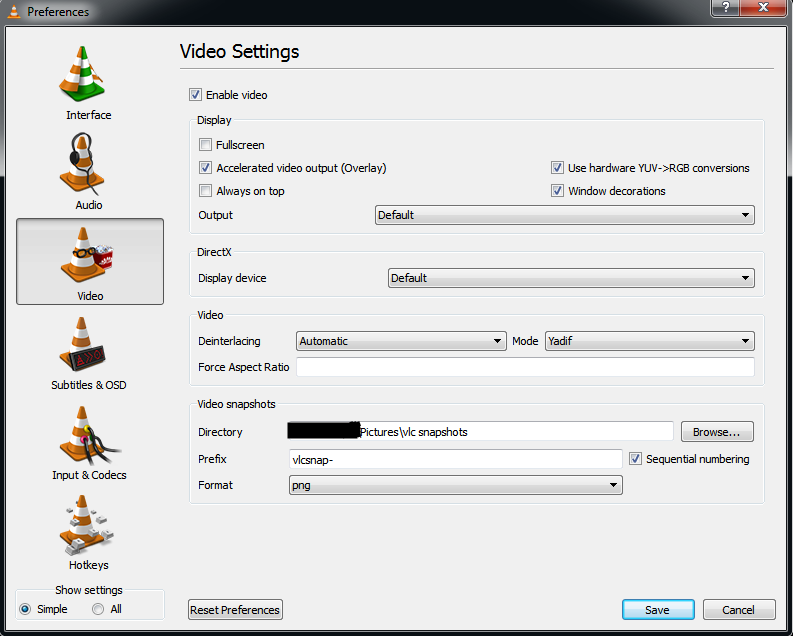The height and width of the screenshot is (636, 793).
Task: Open the DirectX Display device dropdown
Action: tap(571, 278)
